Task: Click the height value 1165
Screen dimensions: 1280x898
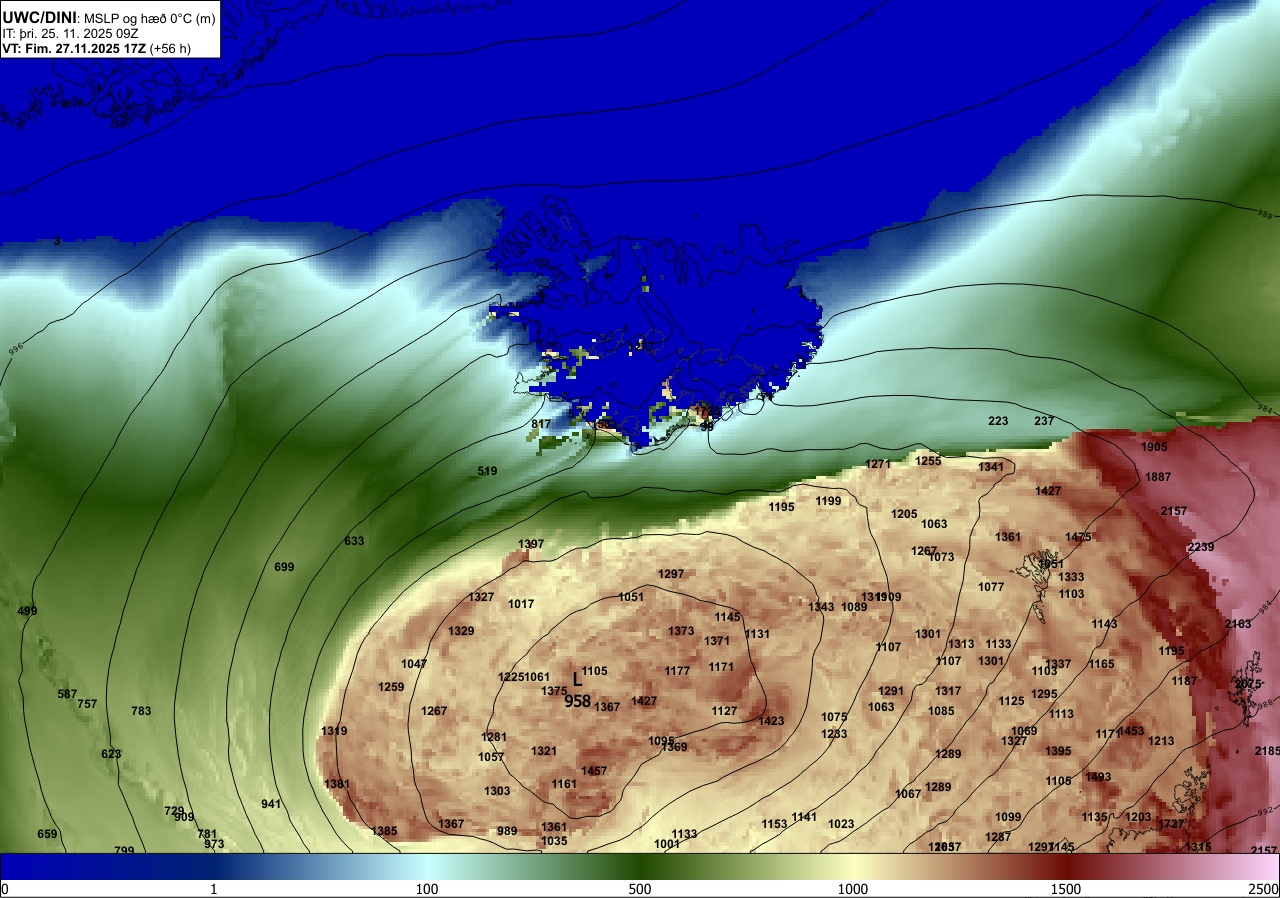Action: click(1101, 664)
